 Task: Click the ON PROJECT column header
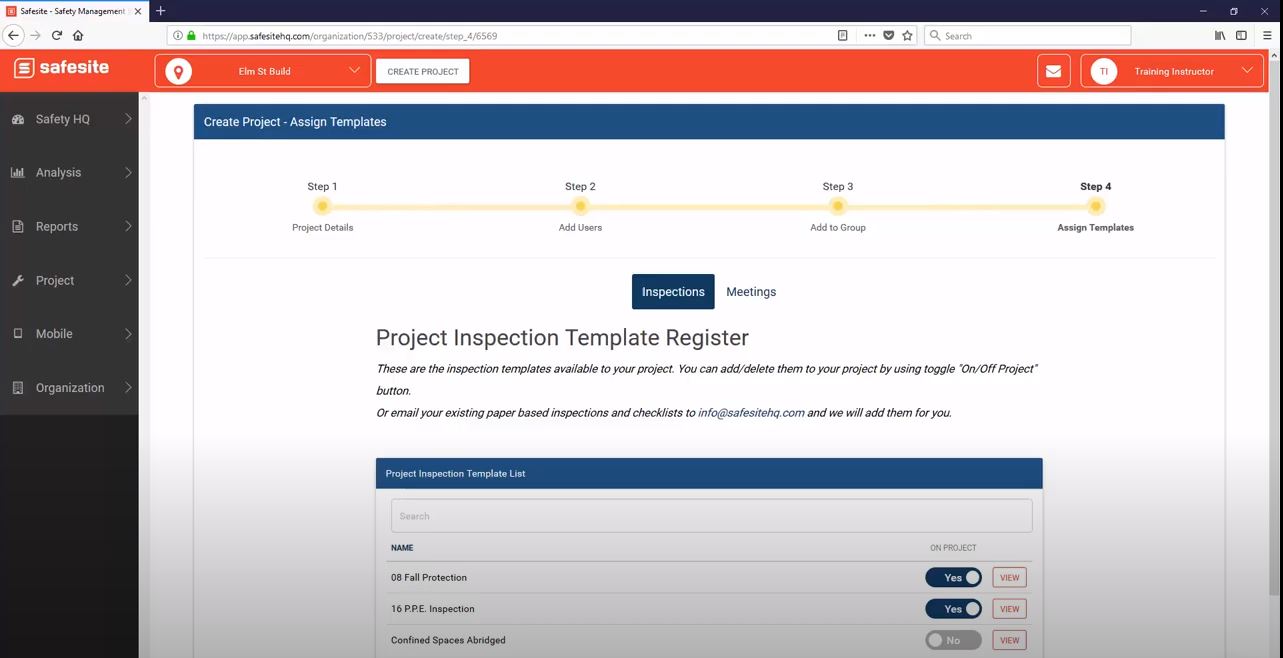(953, 548)
